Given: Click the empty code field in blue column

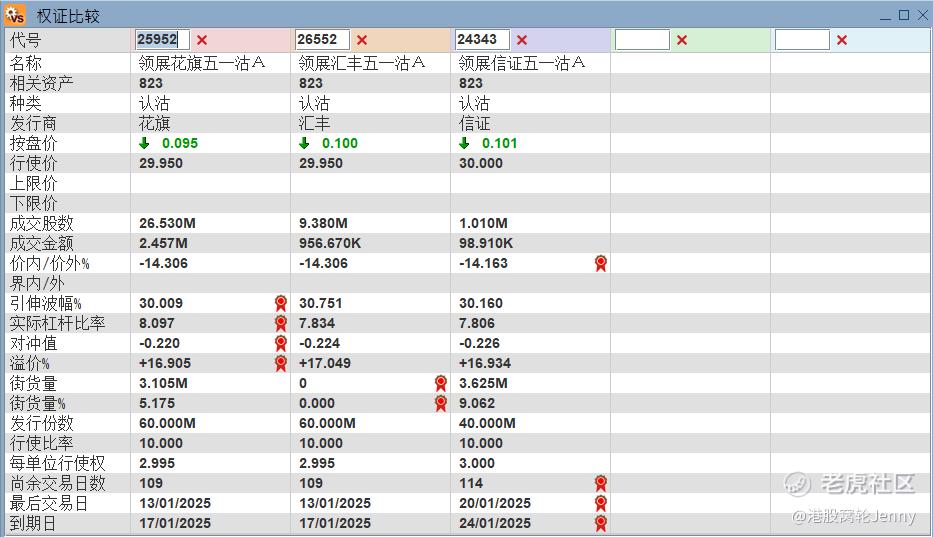Looking at the screenshot, I should [x=802, y=40].
